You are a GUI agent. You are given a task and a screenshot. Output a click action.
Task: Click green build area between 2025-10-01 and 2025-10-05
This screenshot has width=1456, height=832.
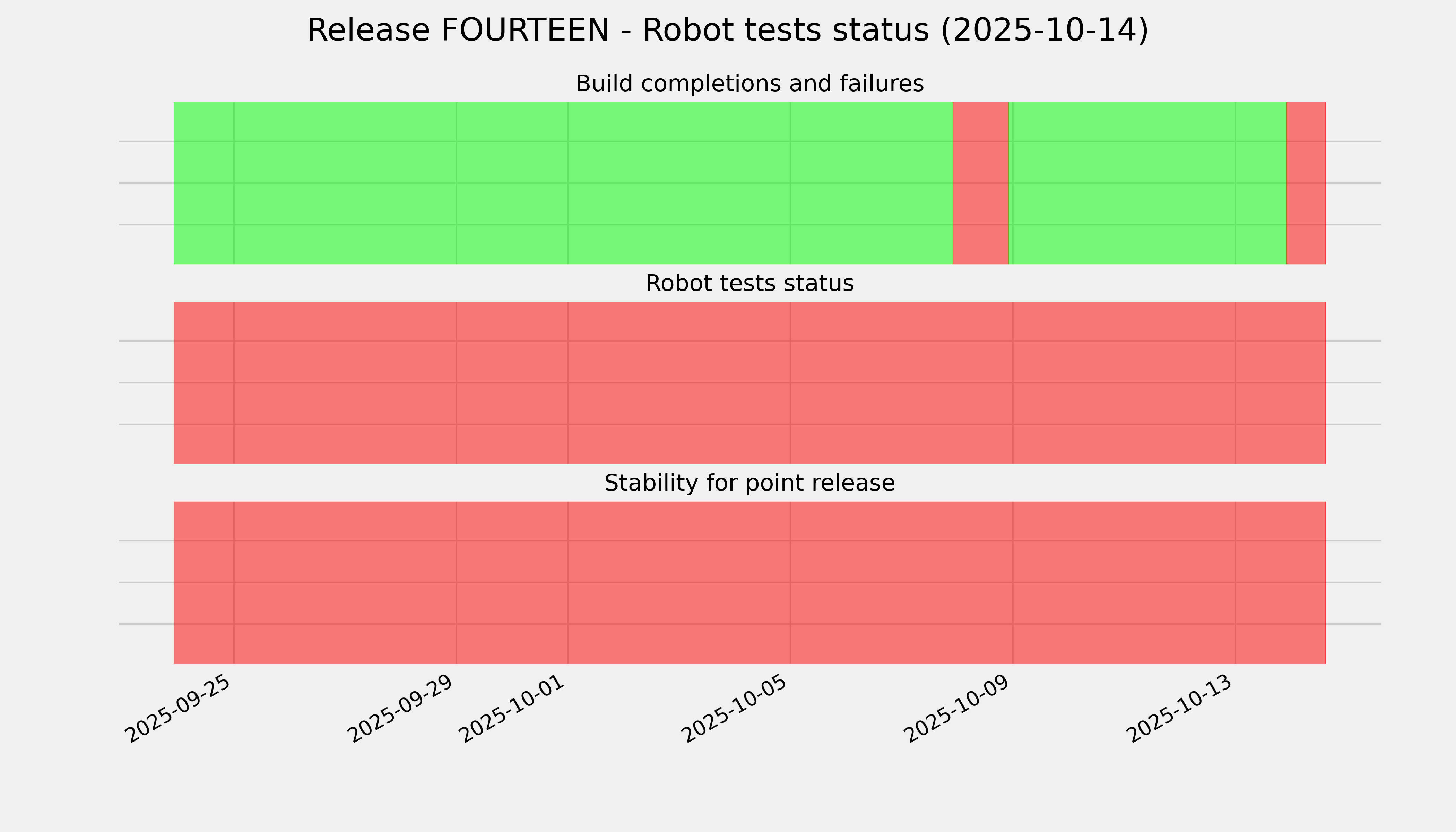click(x=679, y=183)
